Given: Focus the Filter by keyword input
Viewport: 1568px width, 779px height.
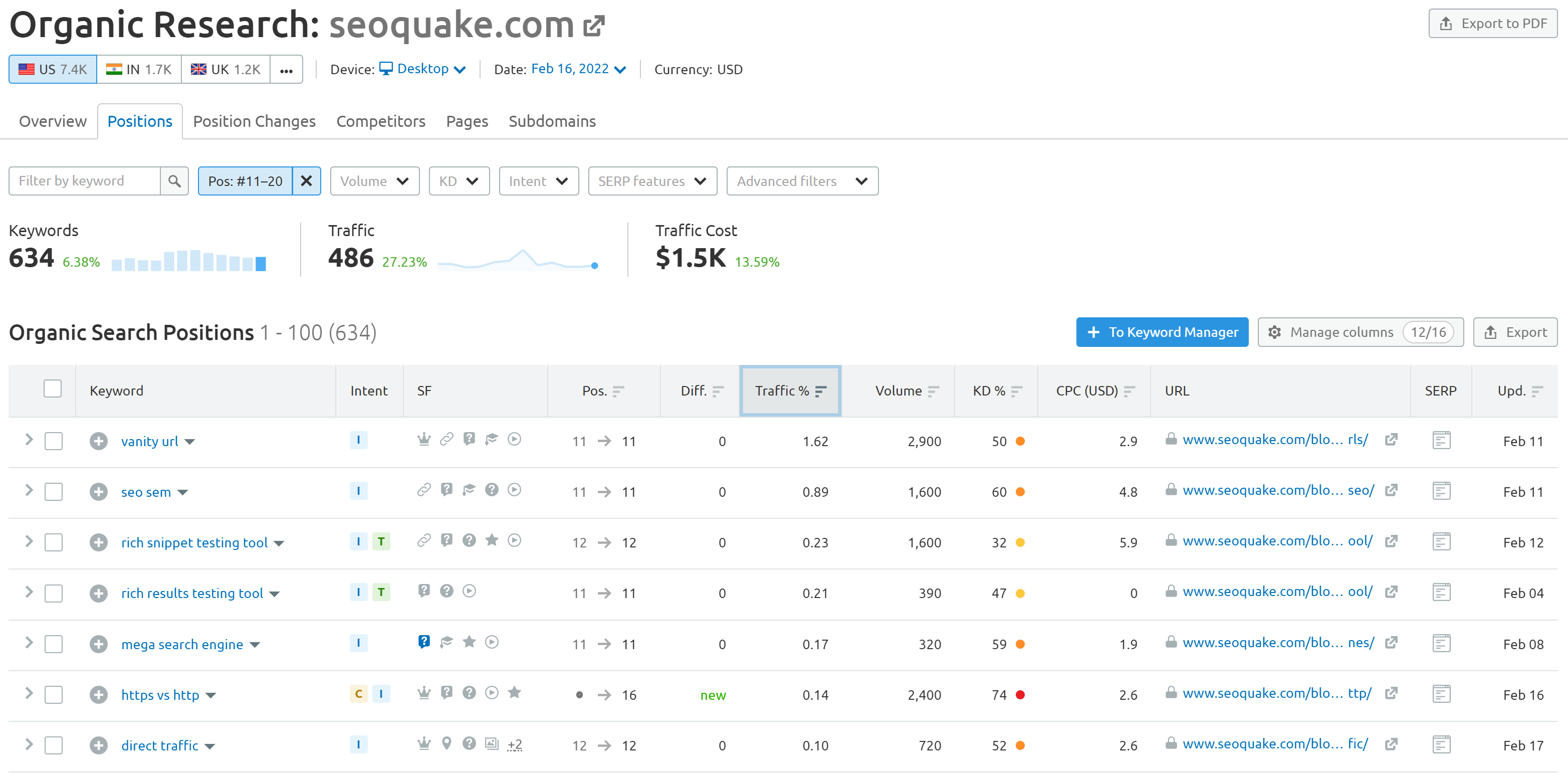Looking at the screenshot, I should pyautogui.click(x=85, y=181).
